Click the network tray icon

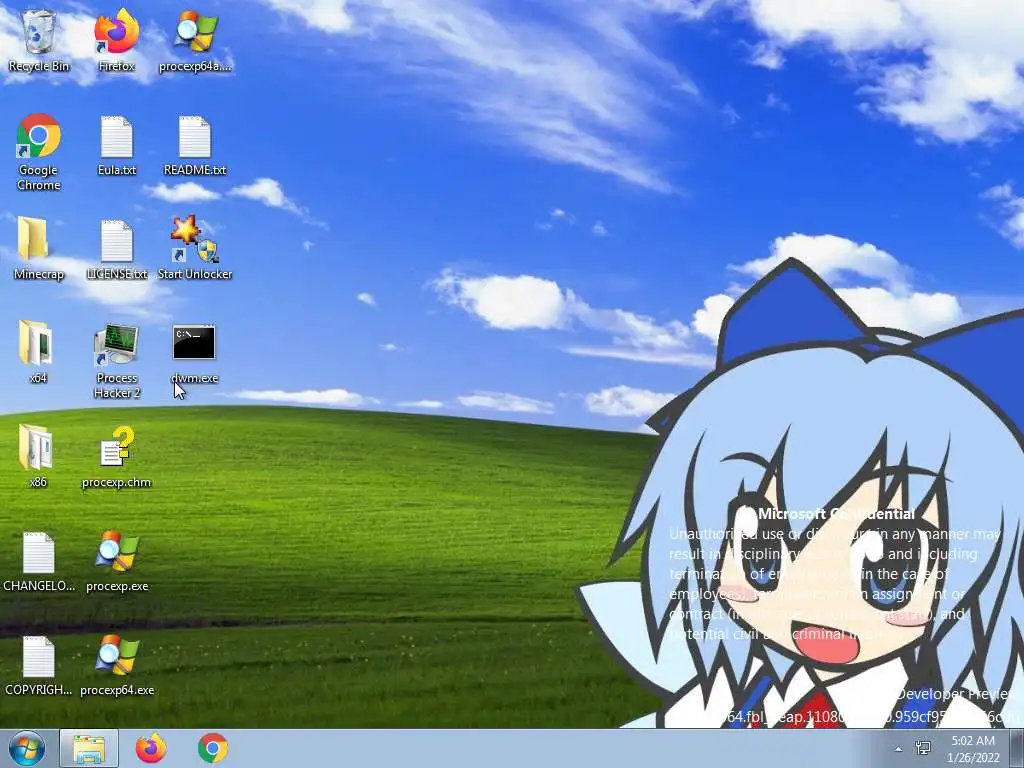tap(923, 748)
